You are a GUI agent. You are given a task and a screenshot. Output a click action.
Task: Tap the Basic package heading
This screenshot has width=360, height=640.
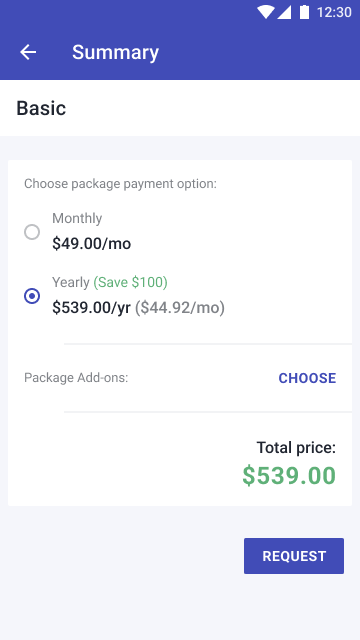(41, 108)
